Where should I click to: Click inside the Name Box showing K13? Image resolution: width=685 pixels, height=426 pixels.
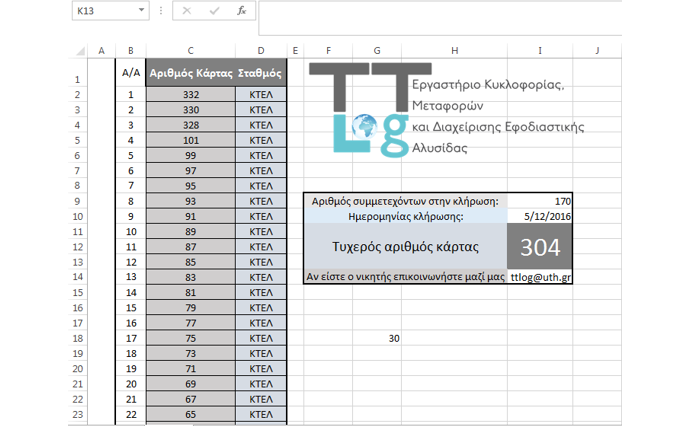(100, 11)
